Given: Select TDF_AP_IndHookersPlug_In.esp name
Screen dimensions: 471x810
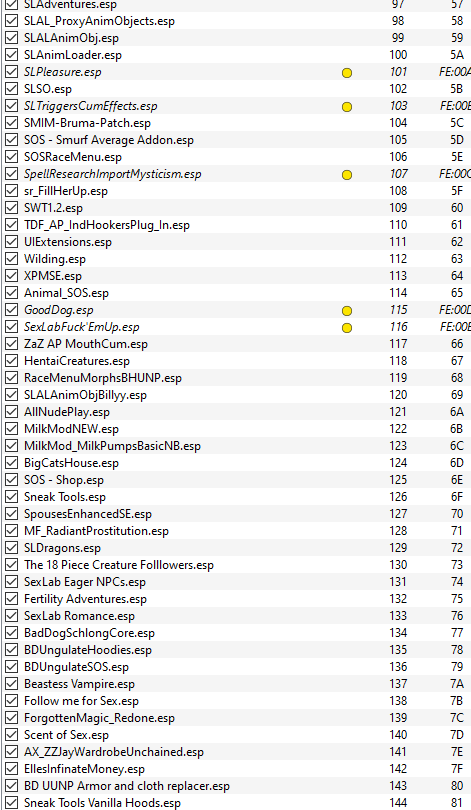Looking at the screenshot, I should (107, 225).
